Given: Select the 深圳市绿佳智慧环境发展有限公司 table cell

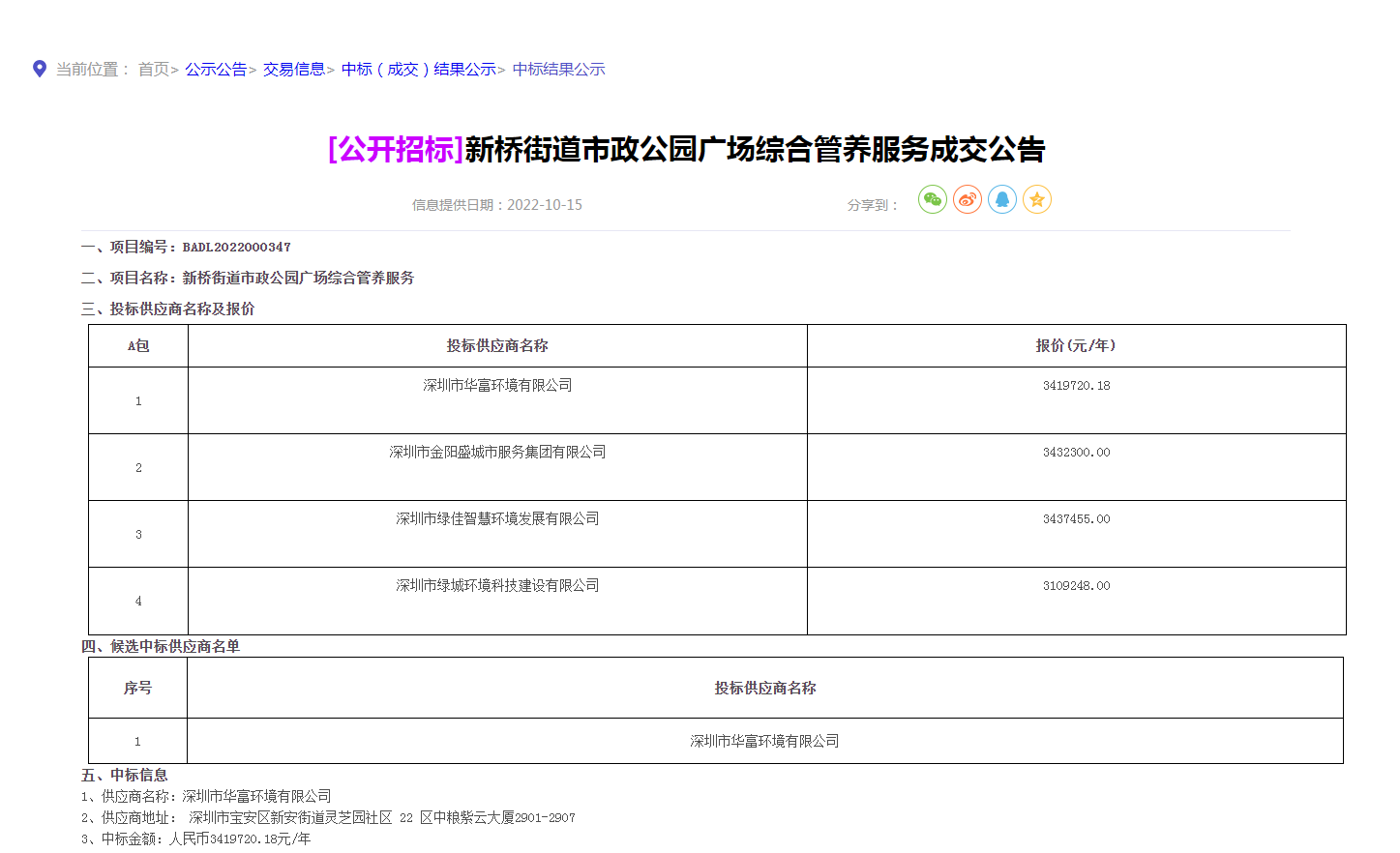Looking at the screenshot, I should point(497,519).
